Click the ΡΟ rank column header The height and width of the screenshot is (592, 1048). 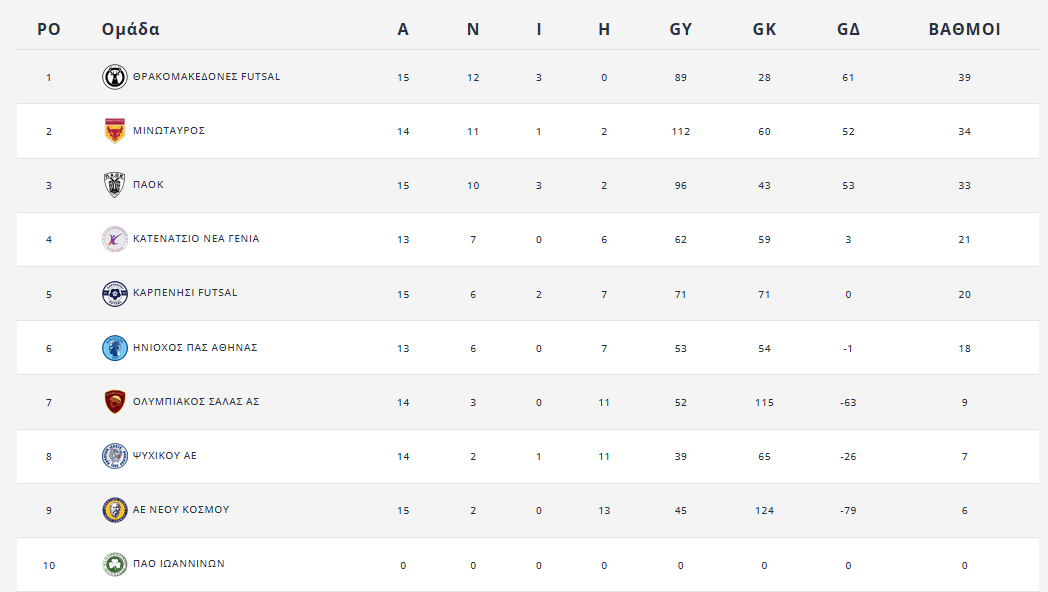49,29
